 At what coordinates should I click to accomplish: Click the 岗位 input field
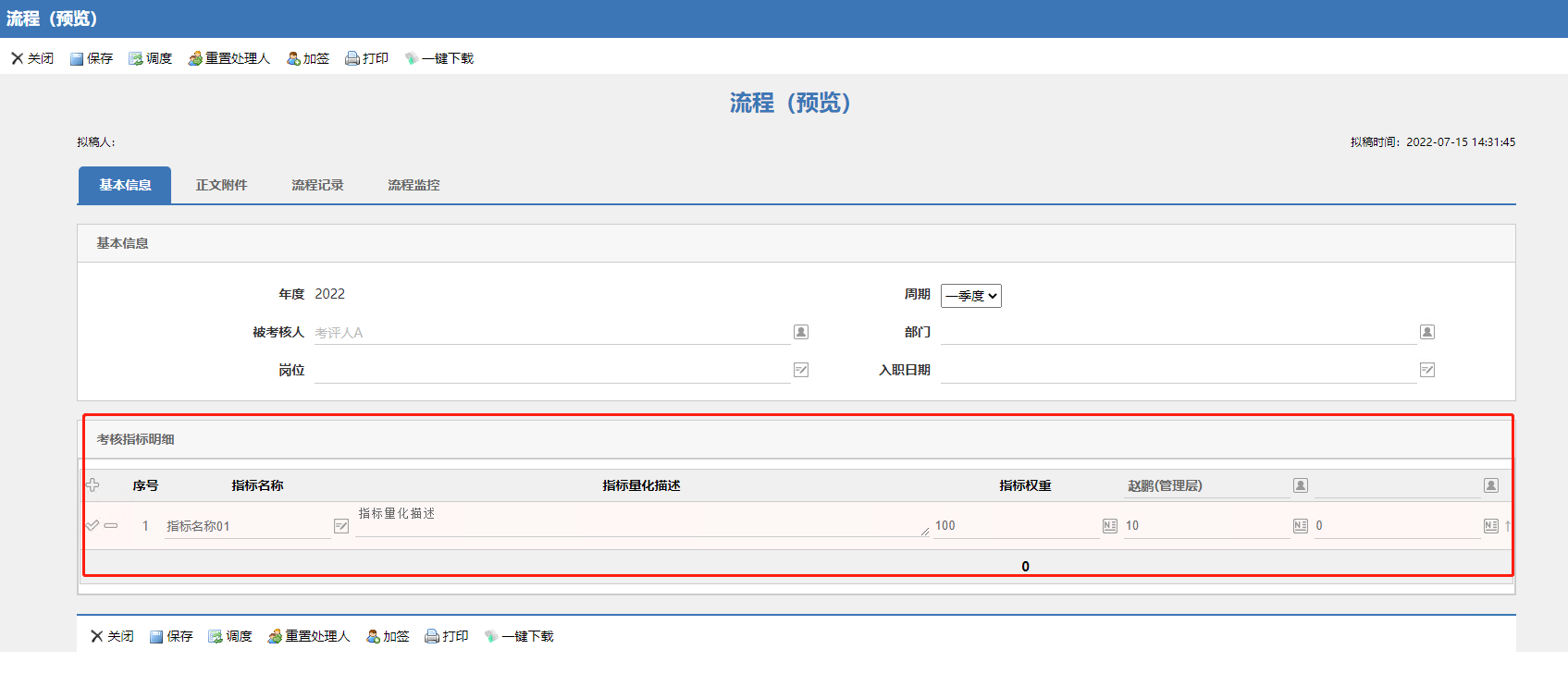coord(551,371)
